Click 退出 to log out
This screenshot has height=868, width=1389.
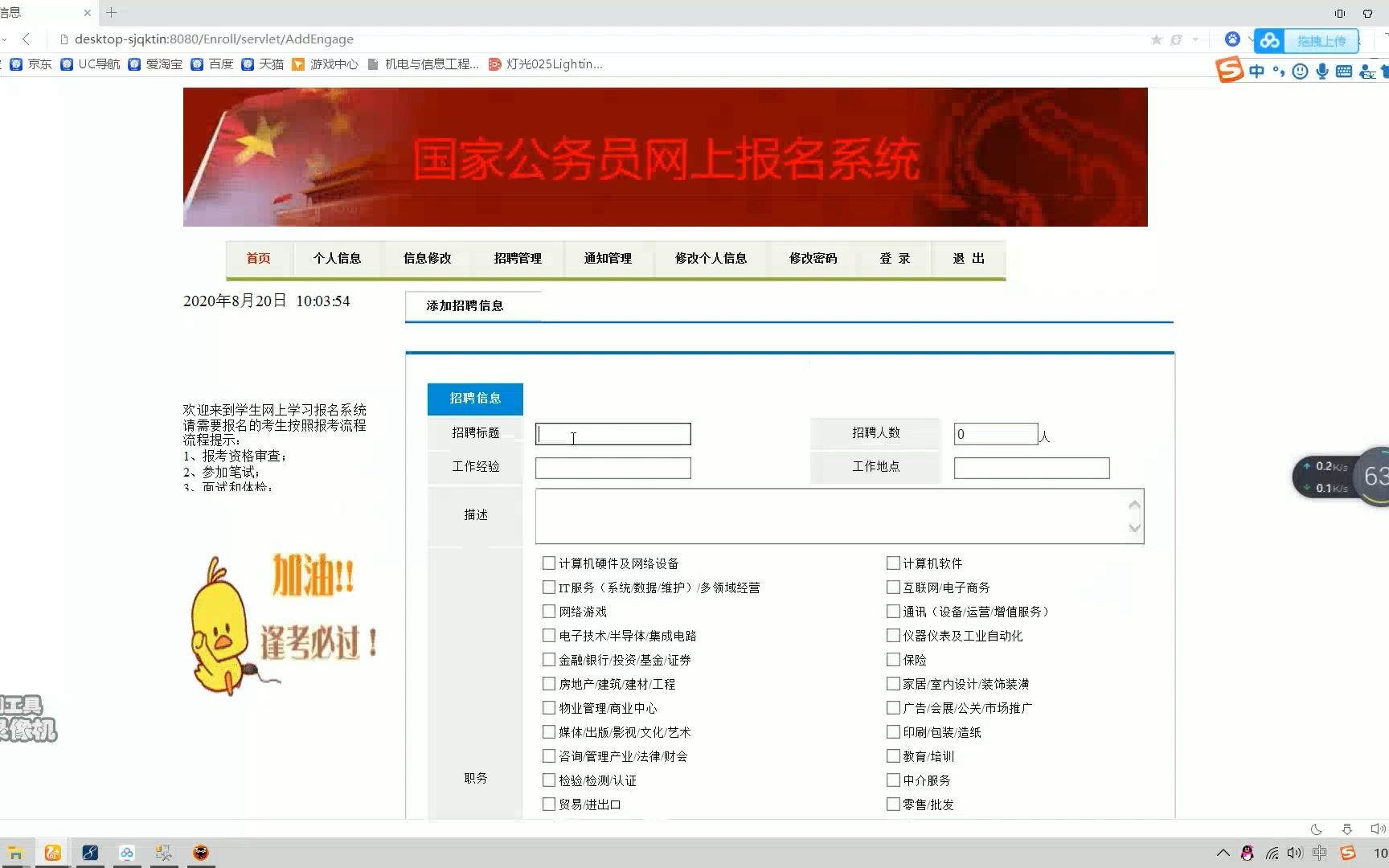[x=967, y=259]
